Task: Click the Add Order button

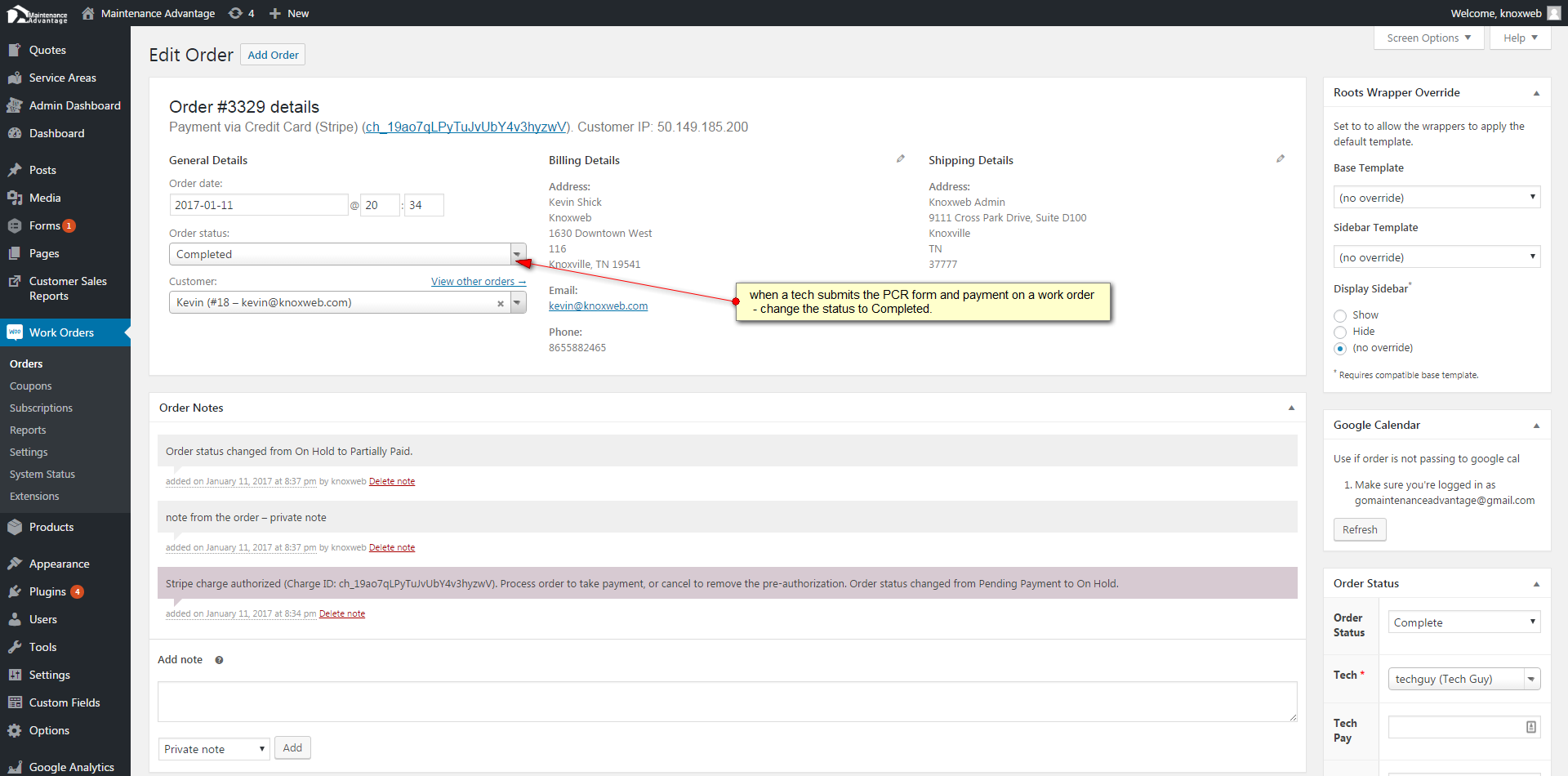Action: click(273, 56)
